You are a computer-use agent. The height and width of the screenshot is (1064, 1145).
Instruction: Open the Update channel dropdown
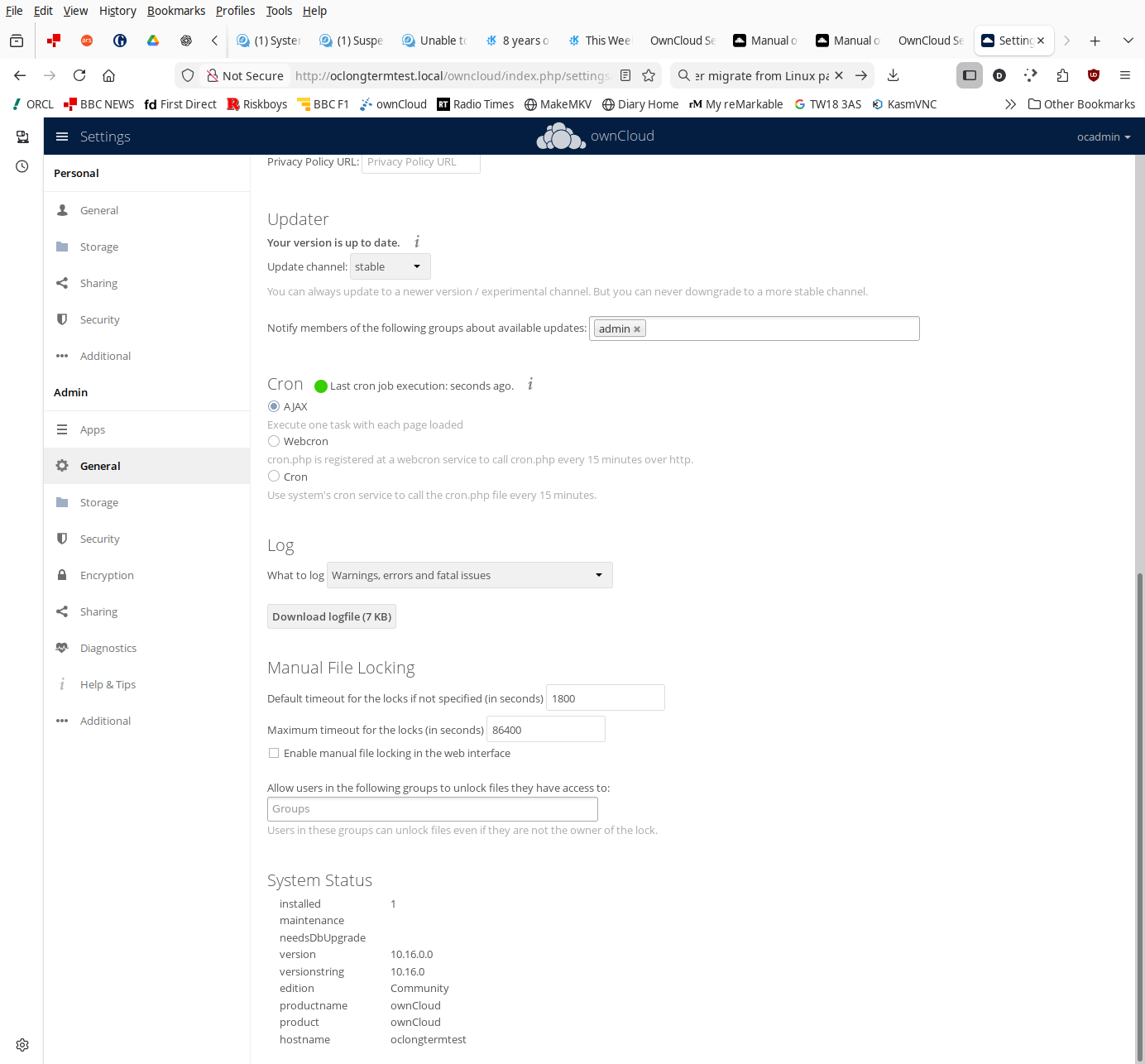point(390,266)
